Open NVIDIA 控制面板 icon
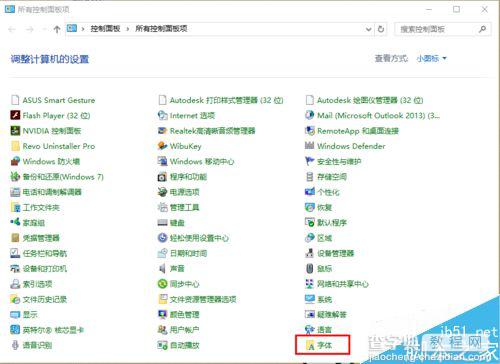The image size is (500, 364). click(15, 131)
